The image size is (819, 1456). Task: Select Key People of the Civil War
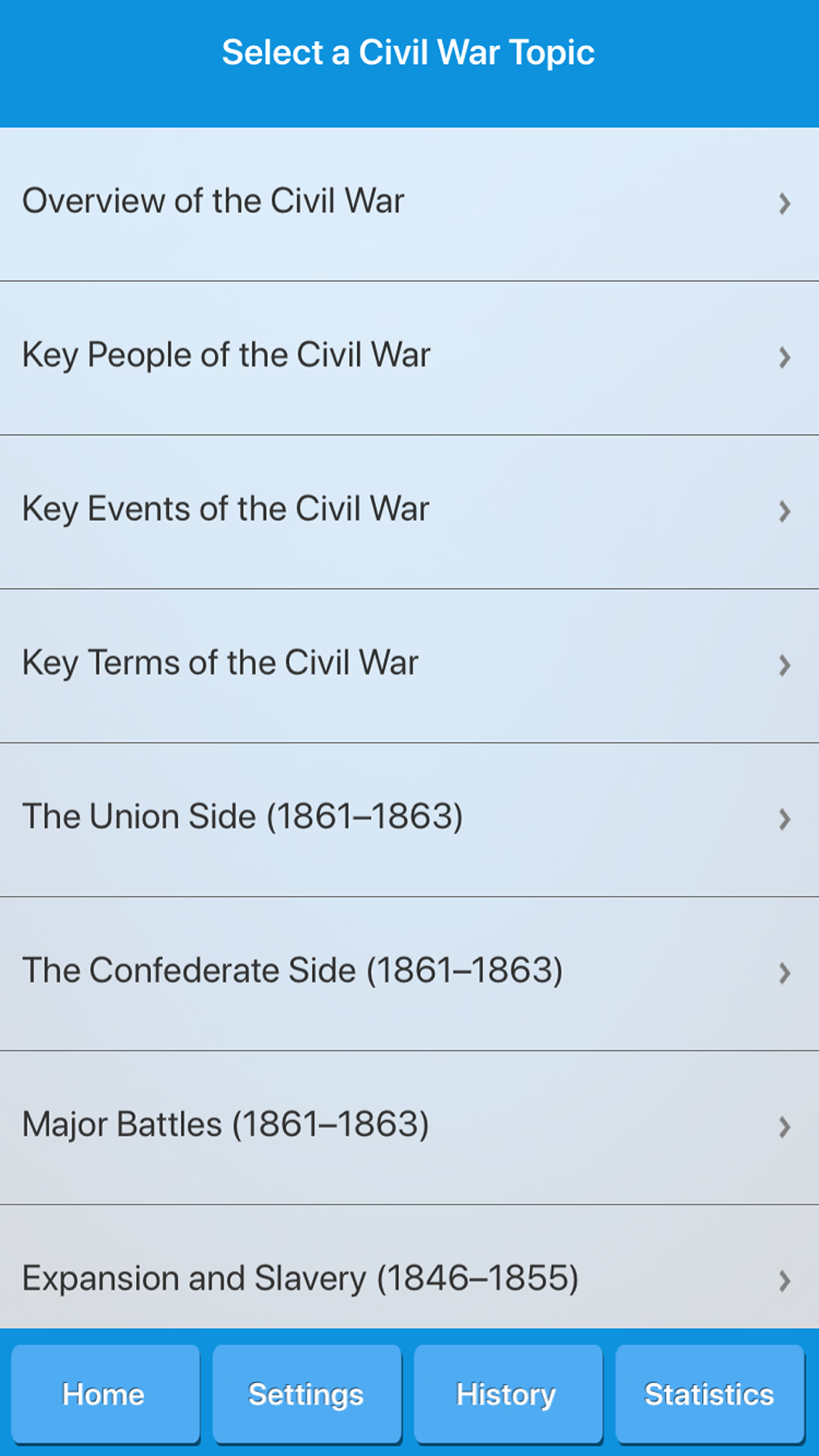click(226, 355)
